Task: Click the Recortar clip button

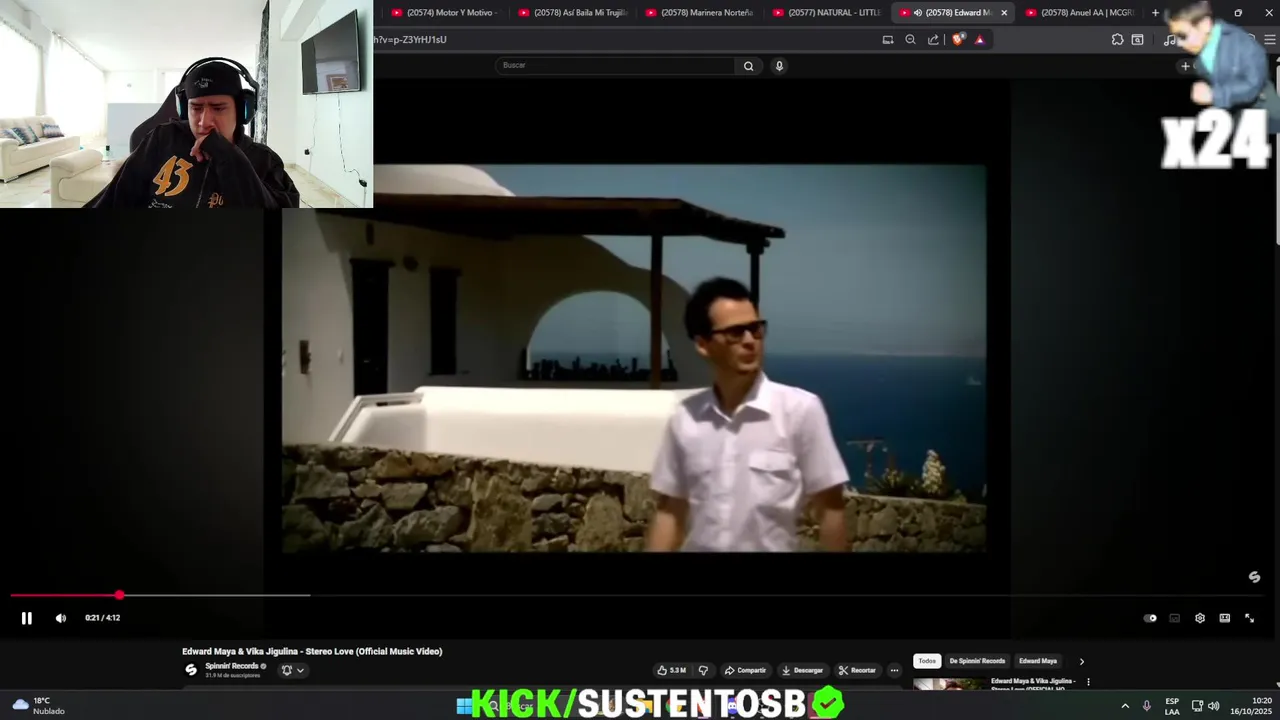Action: pyautogui.click(x=857, y=670)
